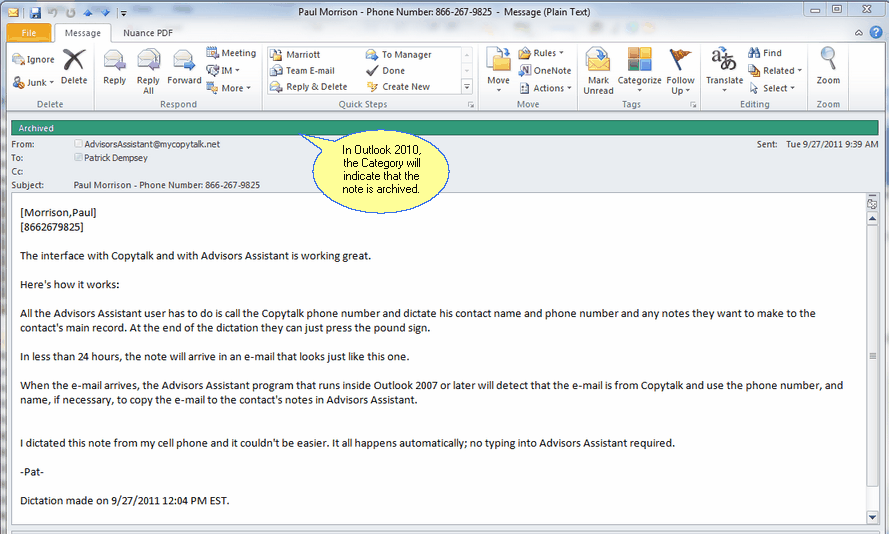Open Outlook Help question mark
The image size is (889, 534).
click(x=876, y=32)
